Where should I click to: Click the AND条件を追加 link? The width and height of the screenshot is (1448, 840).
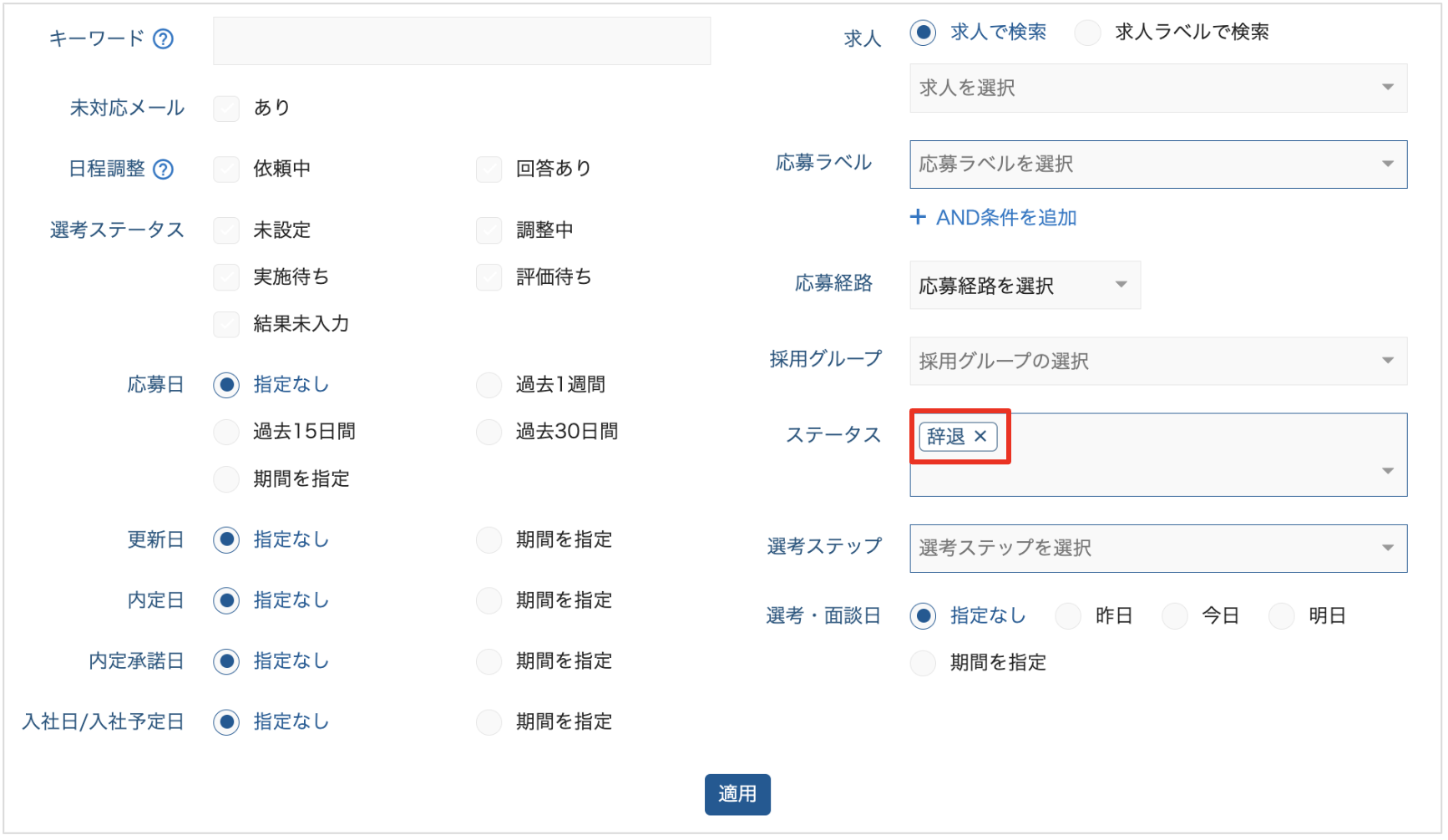[x=1006, y=218]
